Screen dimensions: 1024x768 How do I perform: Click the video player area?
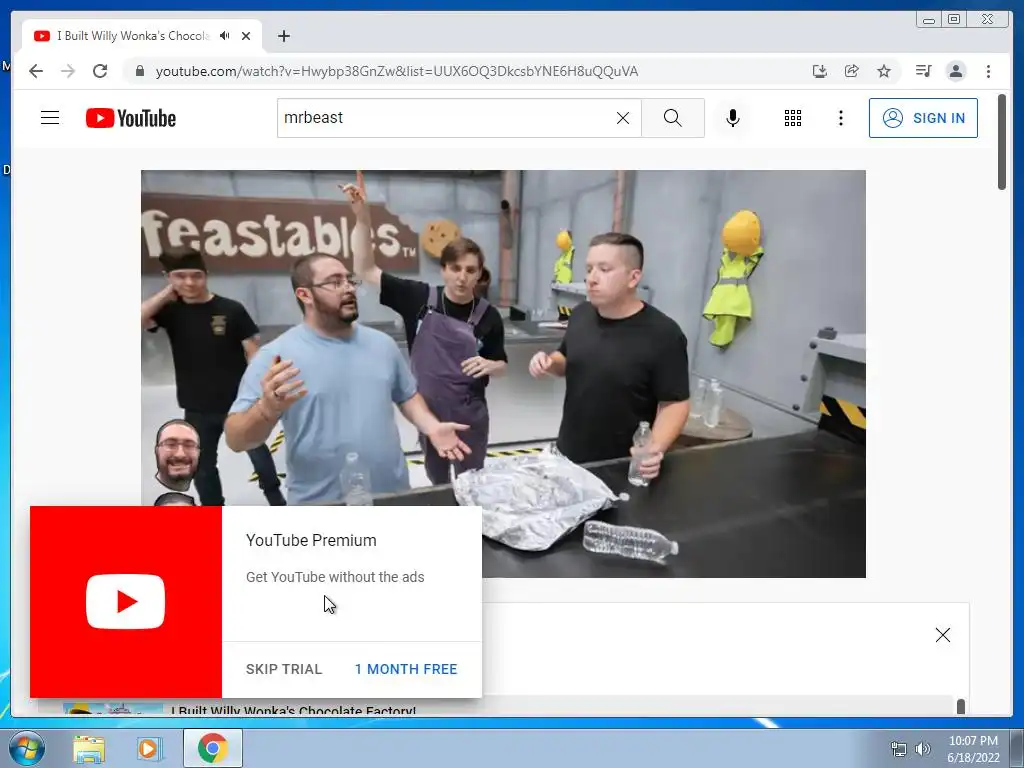(503, 374)
